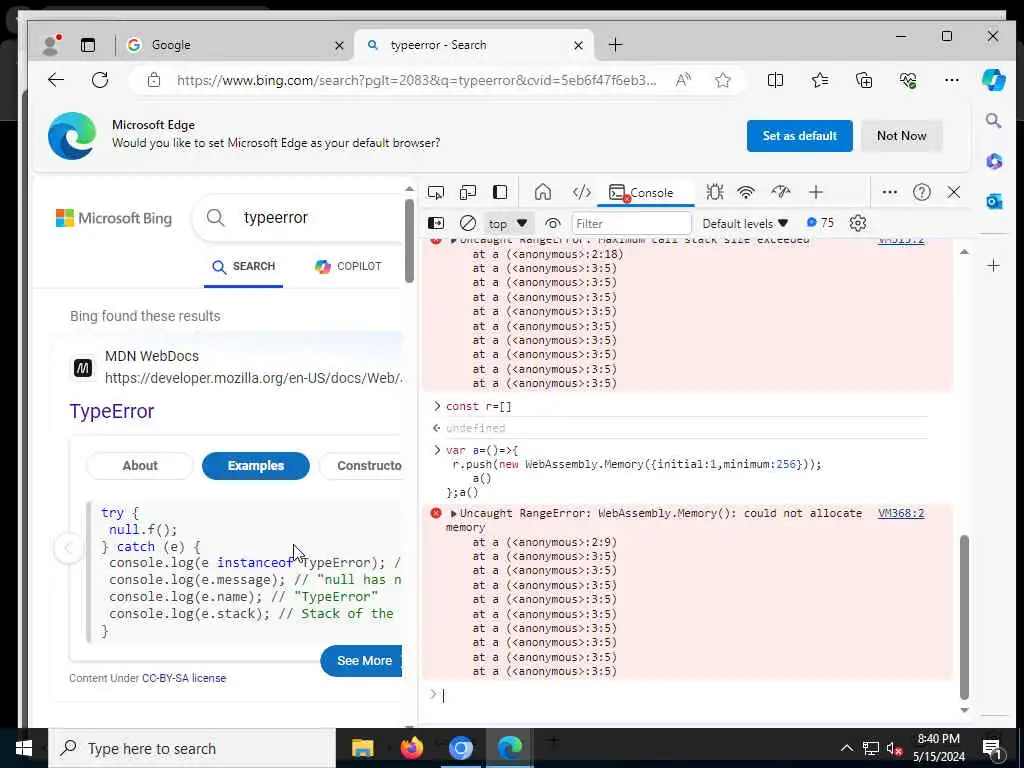Open the taskbar notification center
The height and width of the screenshot is (768, 1024).
(991, 748)
